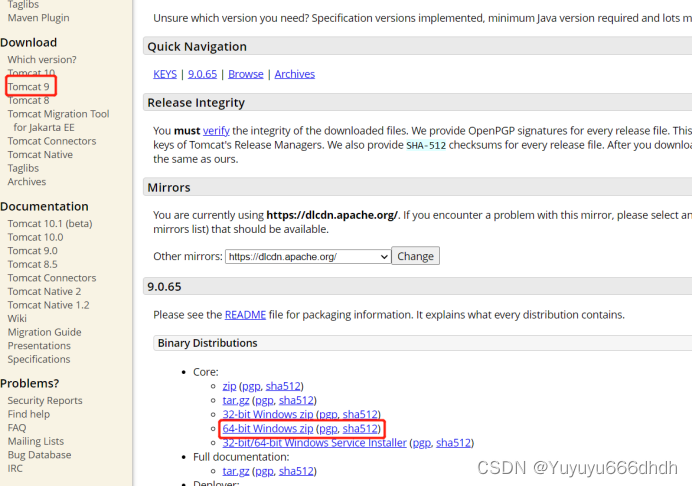Click the Change mirror button
Image resolution: width=692 pixels, height=487 pixels.
[415, 256]
